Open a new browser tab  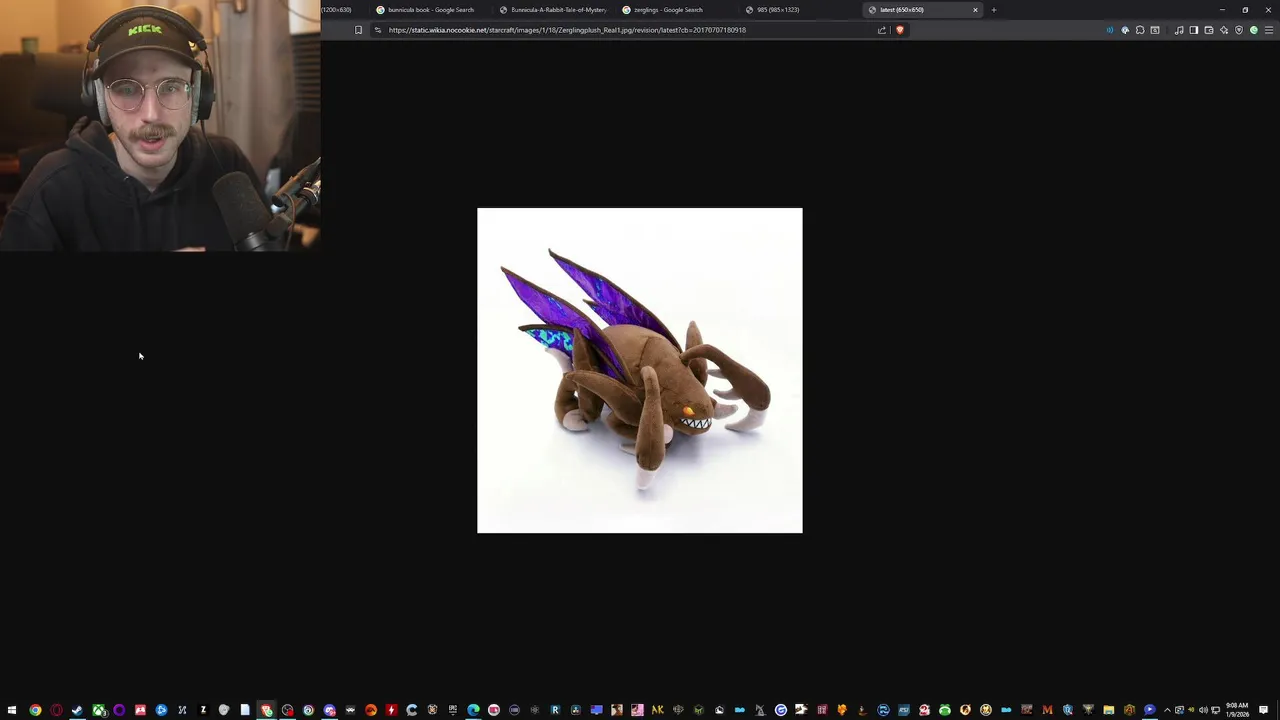click(x=994, y=10)
